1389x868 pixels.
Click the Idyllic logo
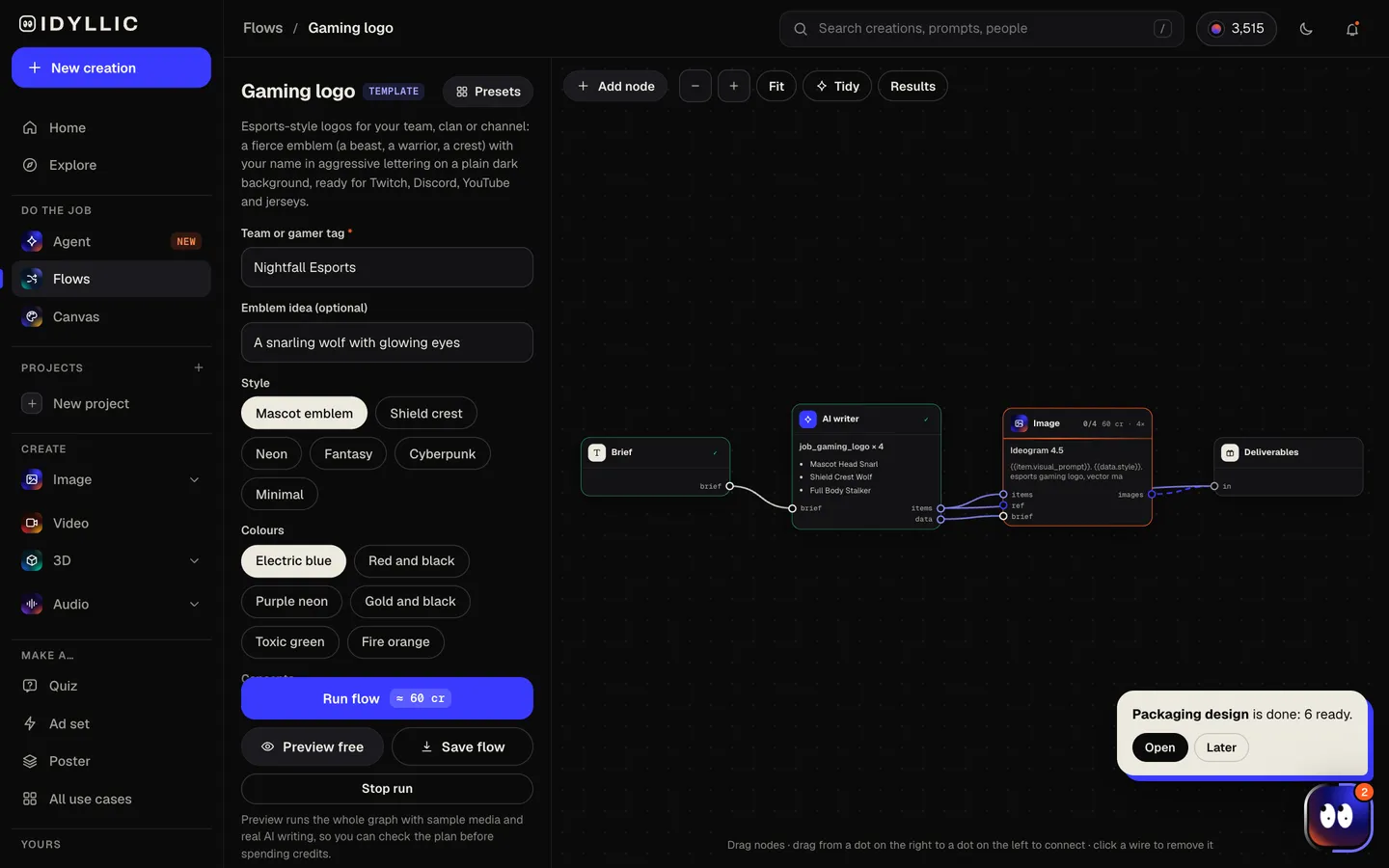click(79, 24)
